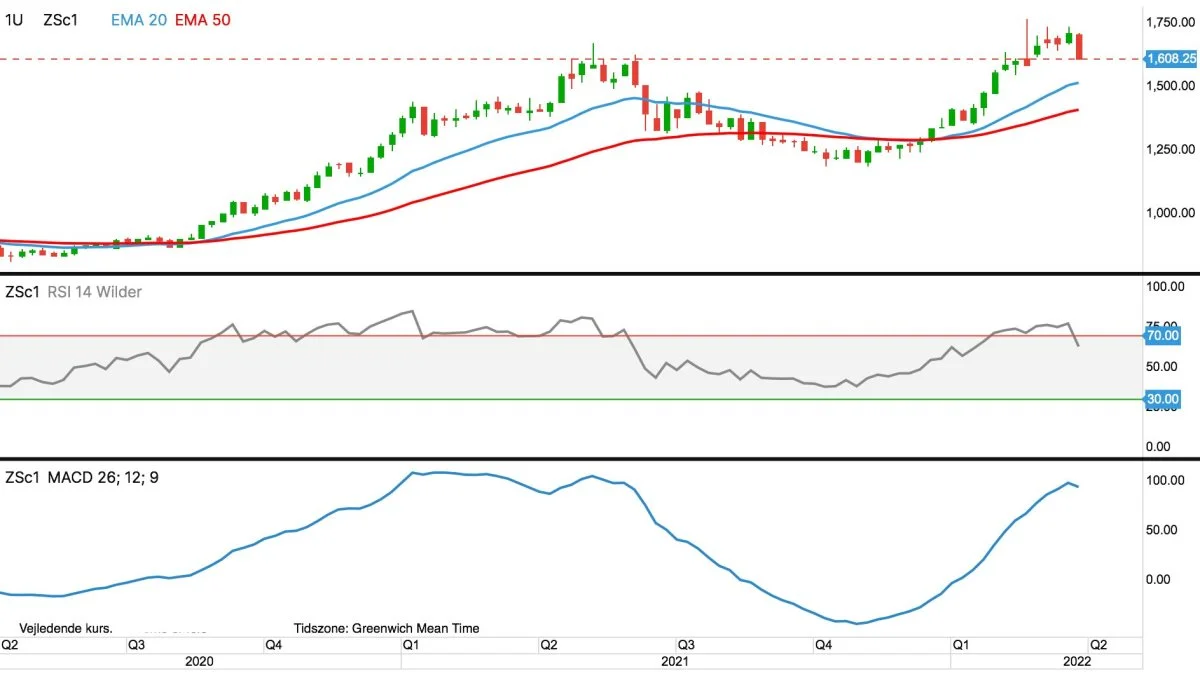Click the 100.00 value on MACD axis

tap(1164, 480)
